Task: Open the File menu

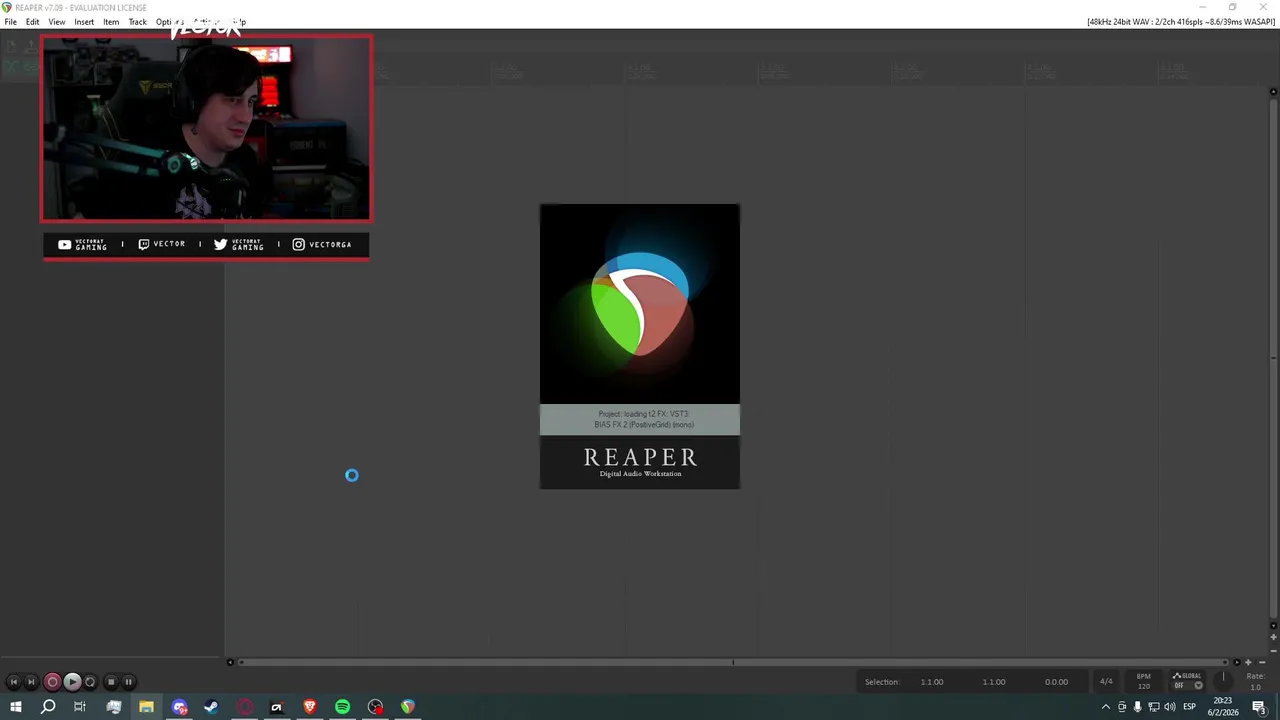Action: (x=10, y=22)
